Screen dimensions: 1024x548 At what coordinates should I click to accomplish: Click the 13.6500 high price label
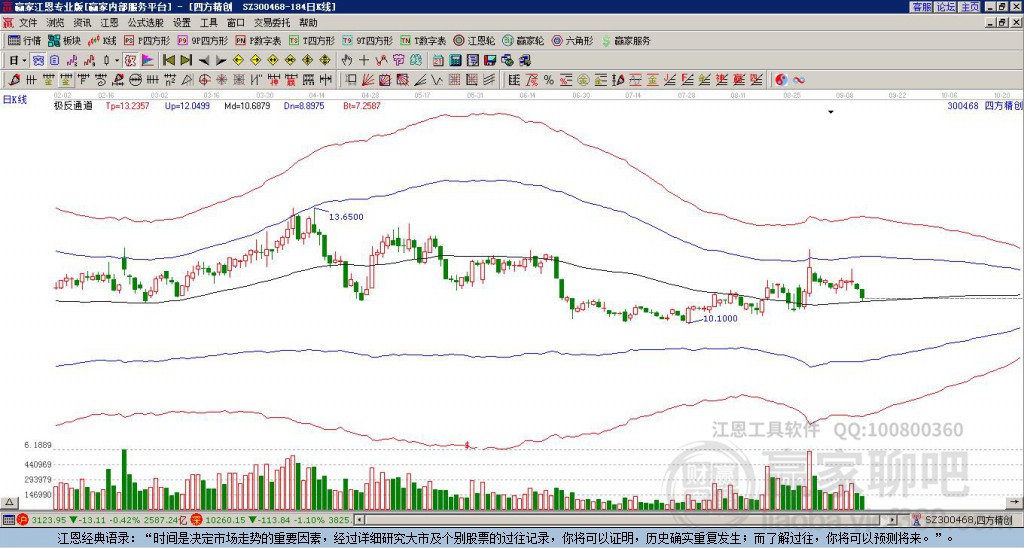[x=346, y=217]
